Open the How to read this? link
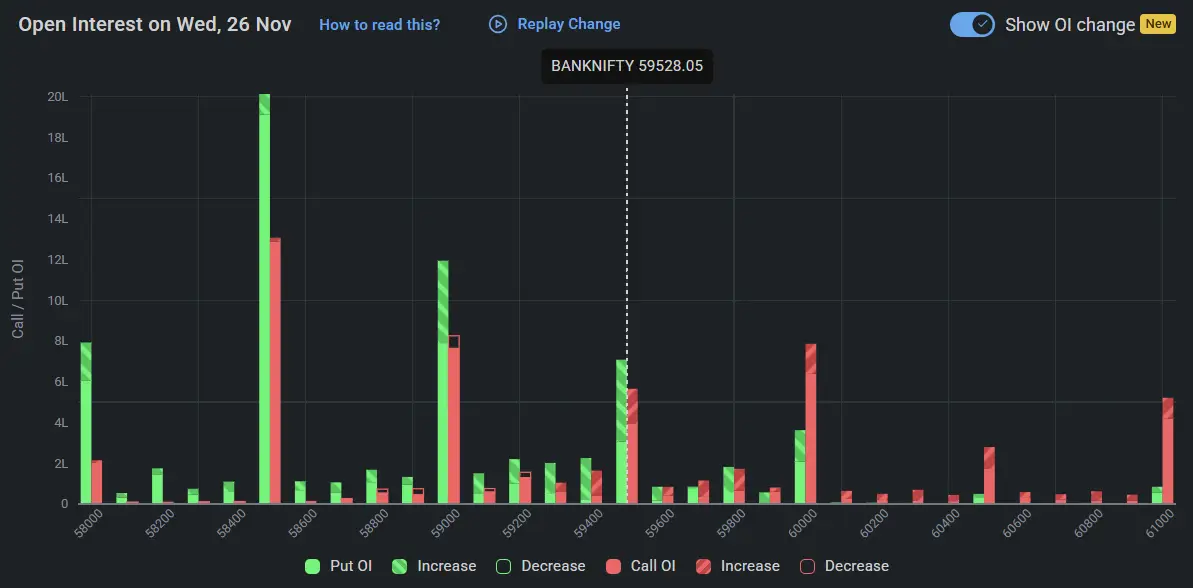The width and height of the screenshot is (1193, 588). click(x=379, y=25)
